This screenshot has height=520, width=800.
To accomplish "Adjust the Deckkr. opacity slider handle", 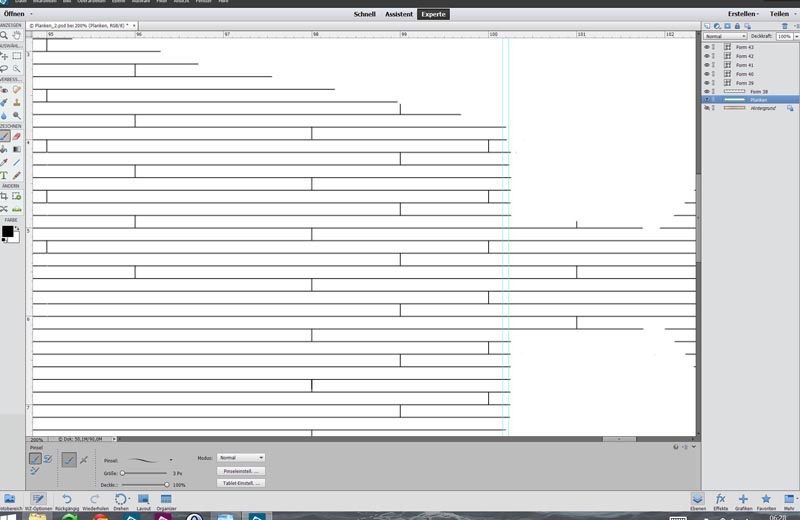I will click(166, 485).
